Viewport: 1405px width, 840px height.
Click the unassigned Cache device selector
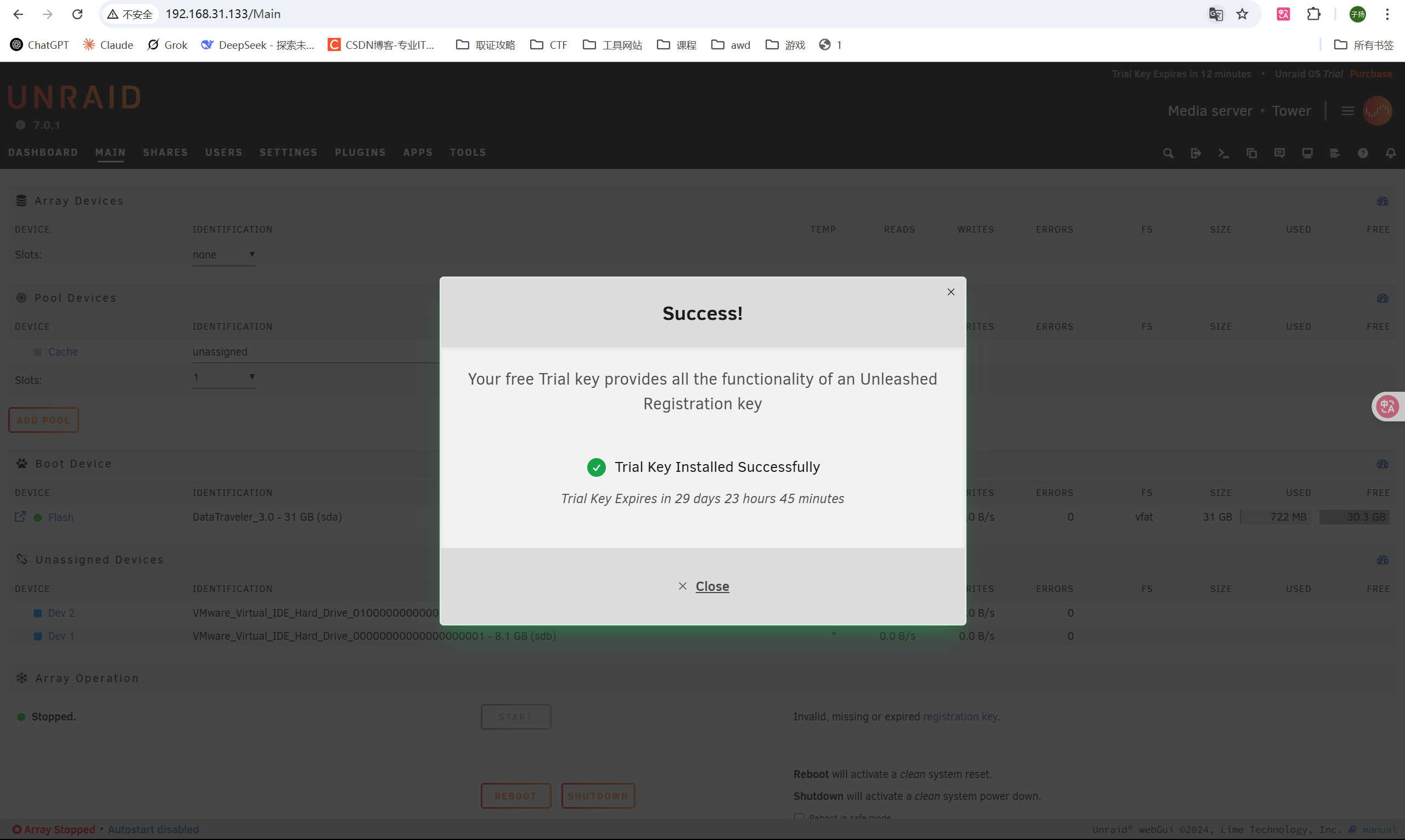click(316, 352)
